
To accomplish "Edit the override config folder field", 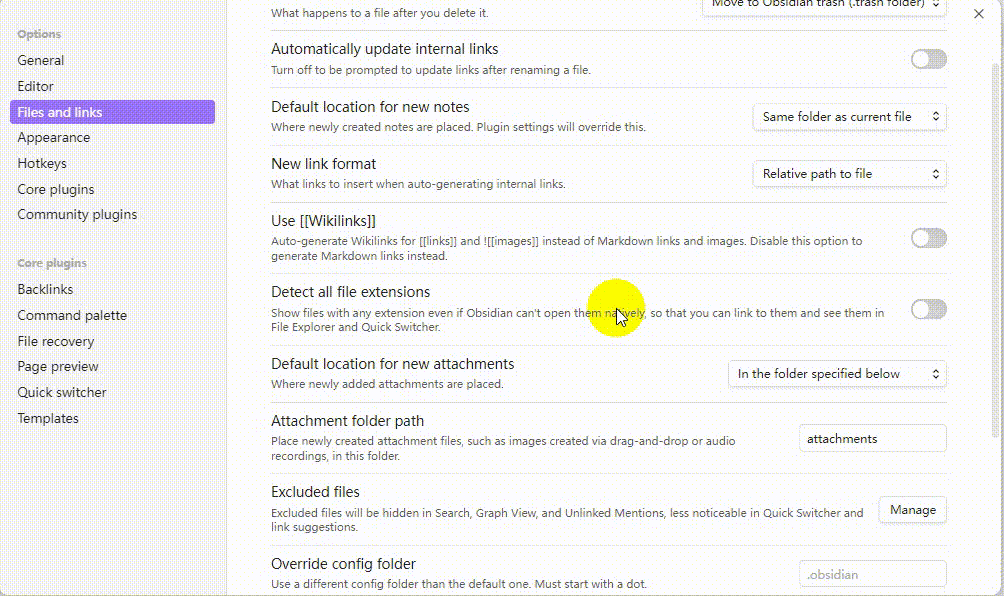I will (871, 573).
